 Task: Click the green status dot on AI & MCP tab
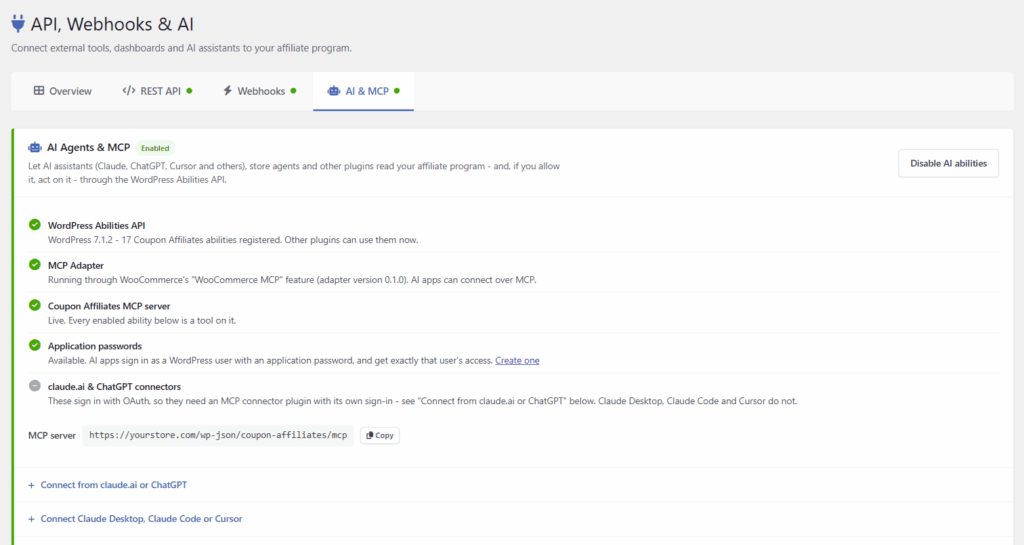click(x=397, y=91)
